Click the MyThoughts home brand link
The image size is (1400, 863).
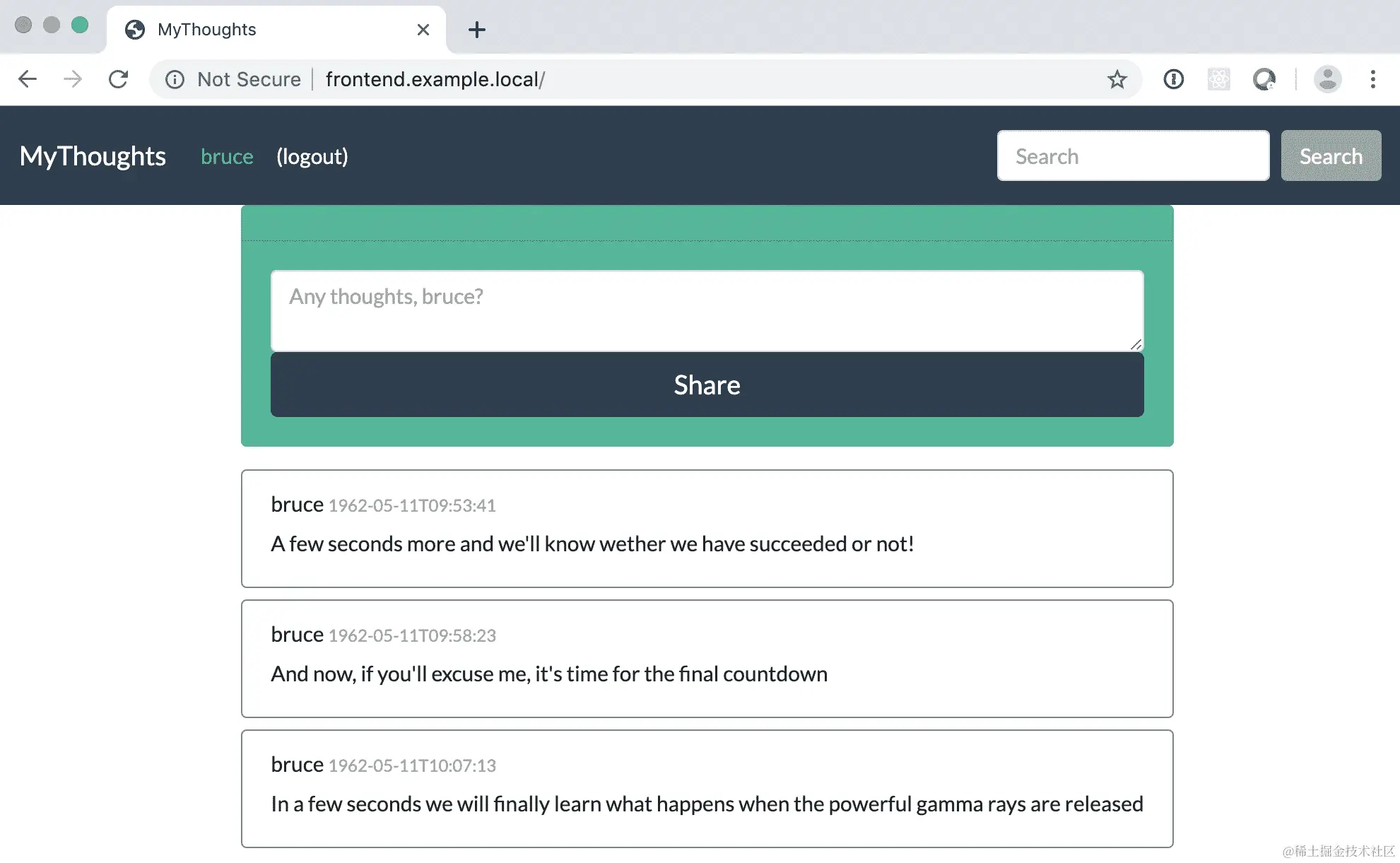click(93, 156)
